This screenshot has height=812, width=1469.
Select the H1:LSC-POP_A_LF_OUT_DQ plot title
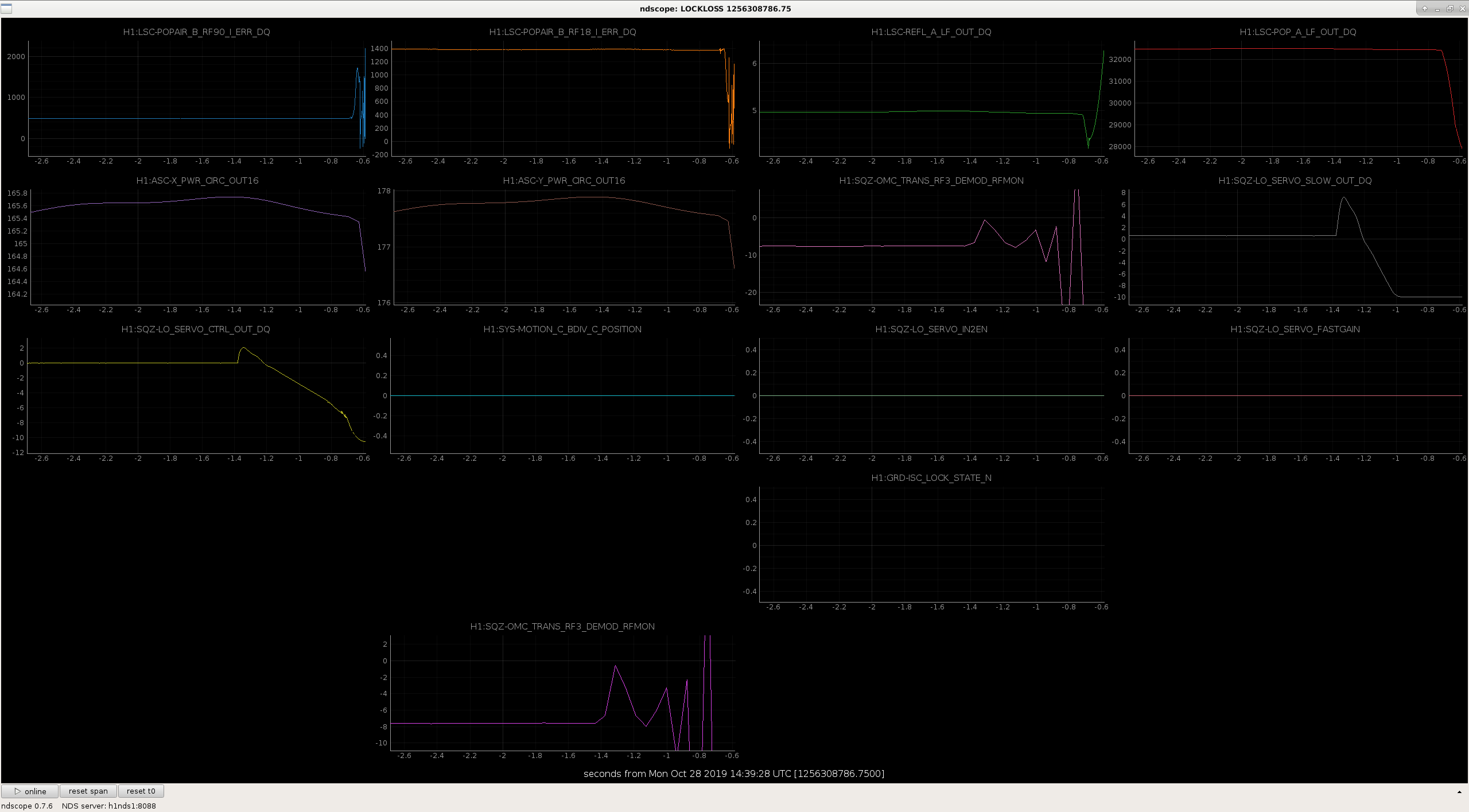point(1298,32)
